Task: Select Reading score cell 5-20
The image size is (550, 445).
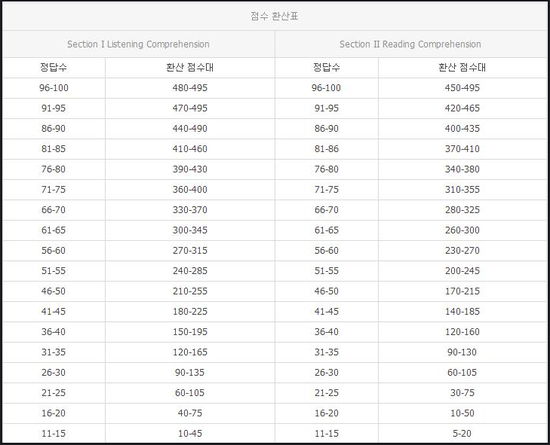Action: [462, 433]
